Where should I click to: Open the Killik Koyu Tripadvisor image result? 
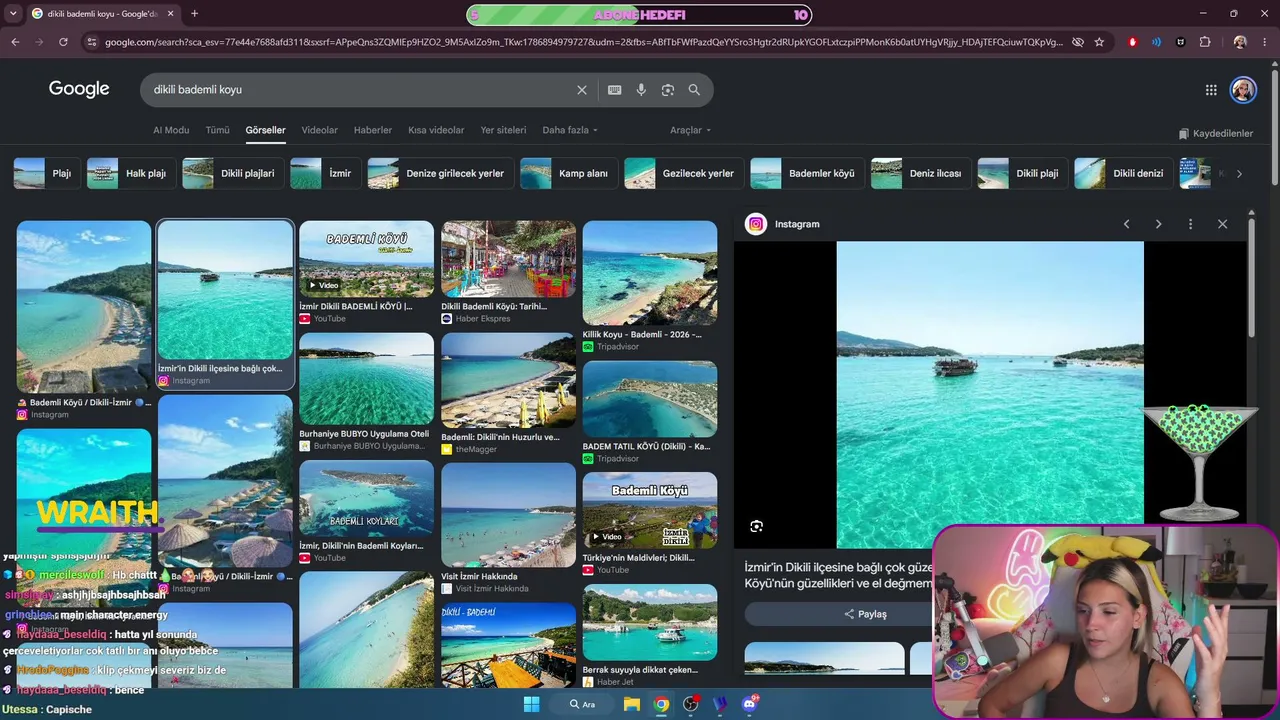pyautogui.click(x=650, y=272)
